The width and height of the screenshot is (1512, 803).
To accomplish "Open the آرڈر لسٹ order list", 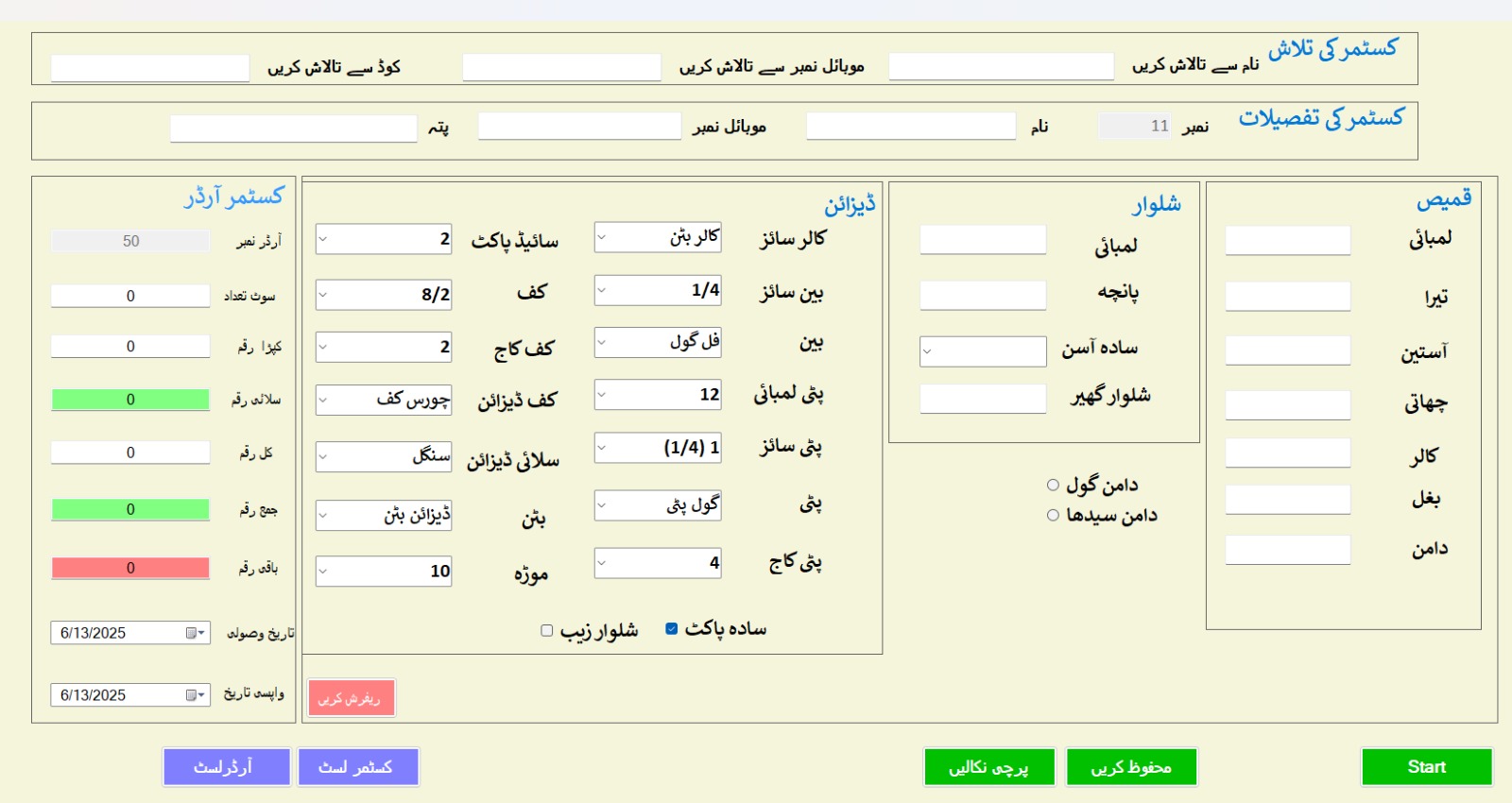I will point(226,767).
